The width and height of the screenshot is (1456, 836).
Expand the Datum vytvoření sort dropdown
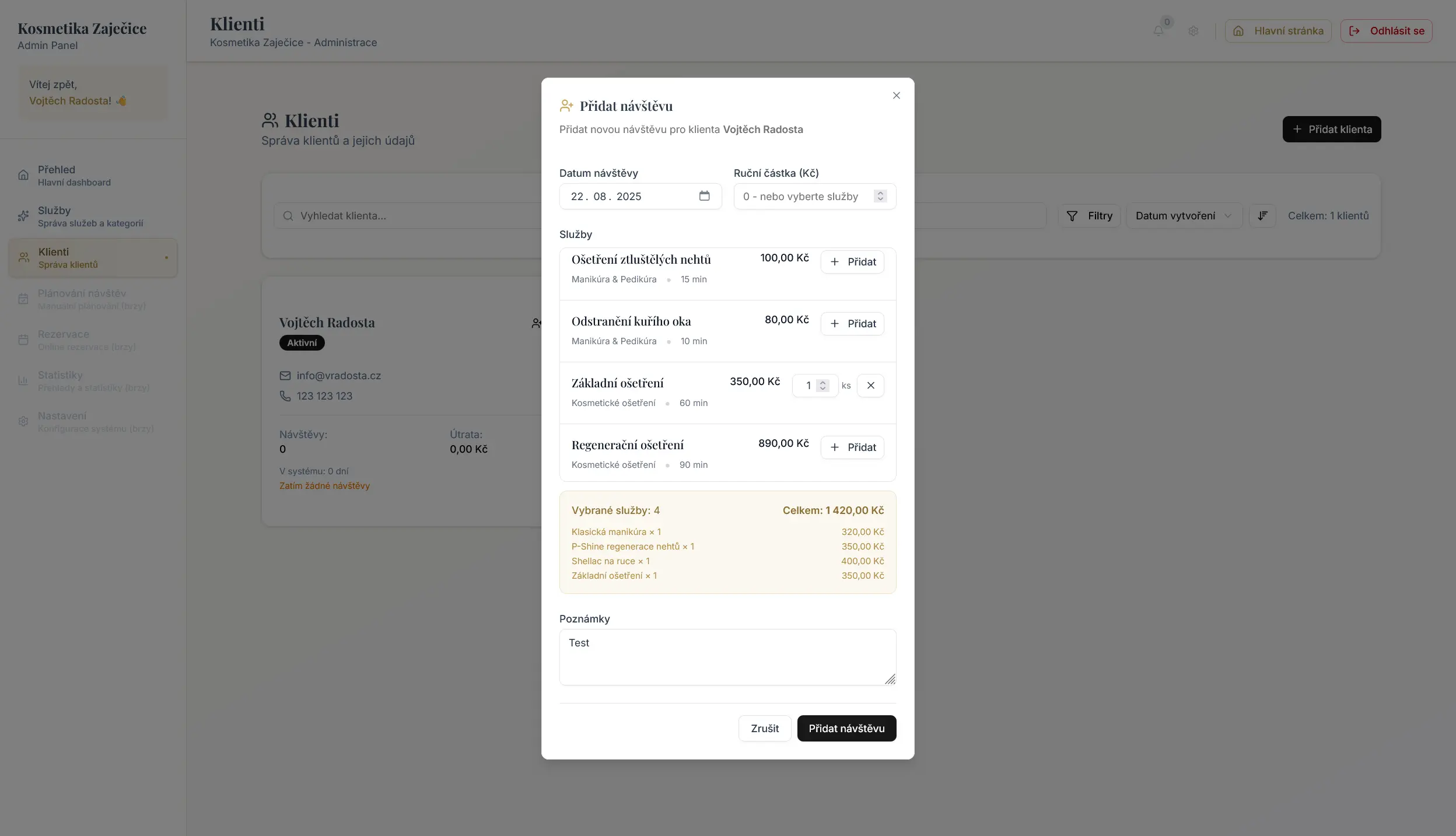tap(1184, 216)
